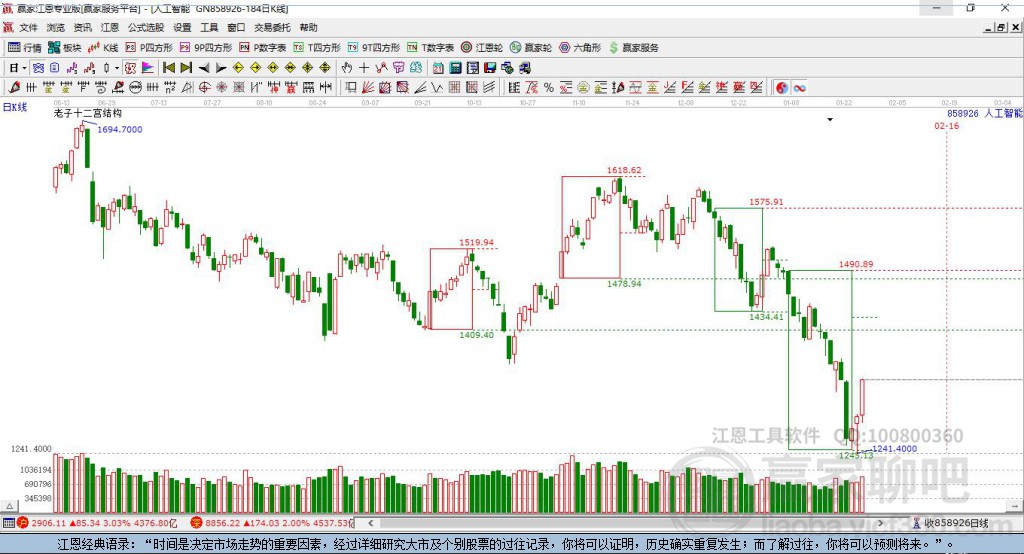Open the 设置 menu
Image resolution: width=1024 pixels, height=554 pixels.
[182, 27]
